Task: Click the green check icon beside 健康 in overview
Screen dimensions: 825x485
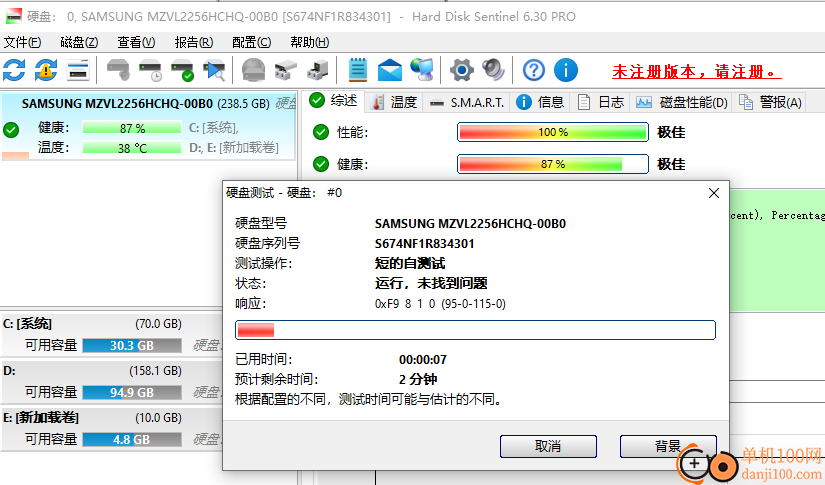Action: coord(320,164)
